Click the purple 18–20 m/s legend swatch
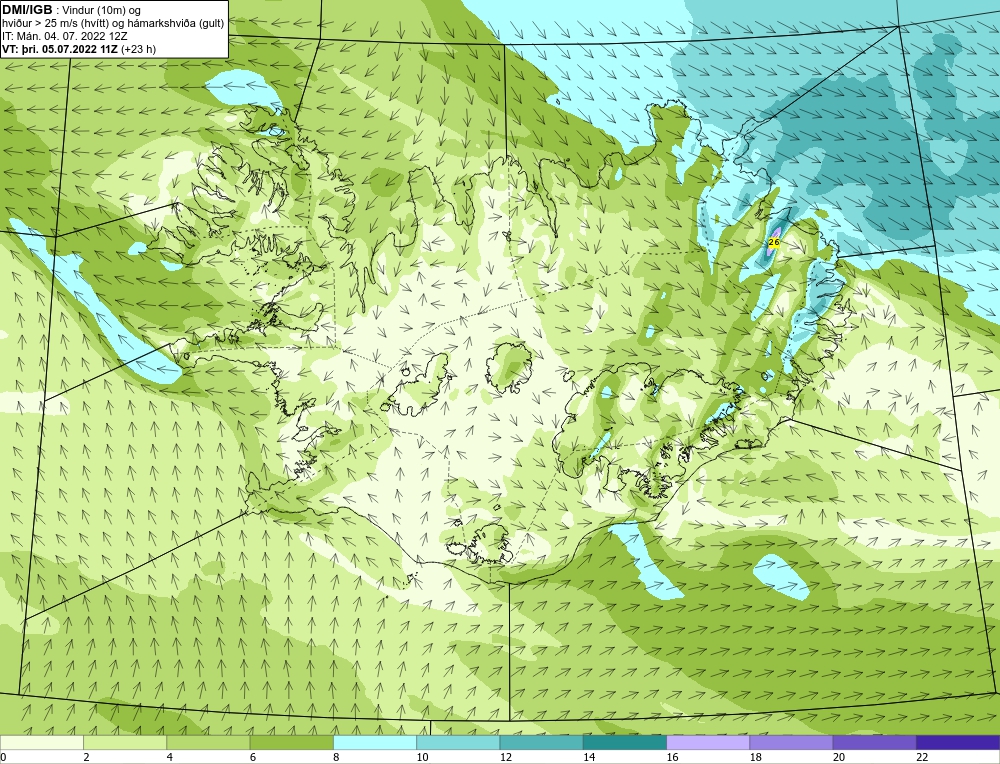Viewport: 1000px width, 764px height. [791, 743]
